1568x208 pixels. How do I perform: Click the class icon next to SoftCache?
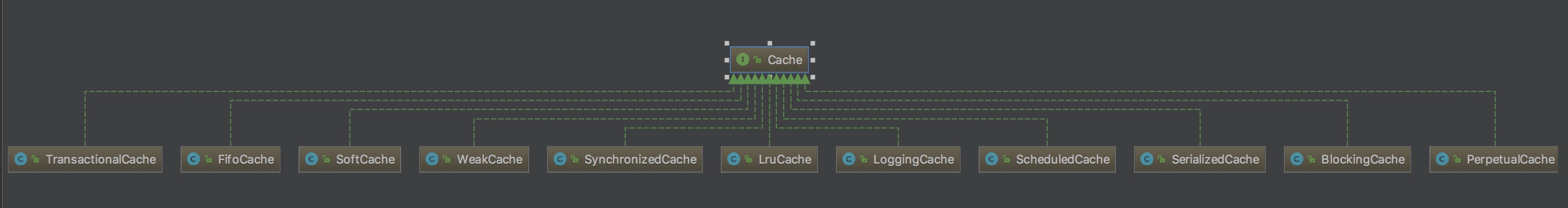(x=312, y=159)
